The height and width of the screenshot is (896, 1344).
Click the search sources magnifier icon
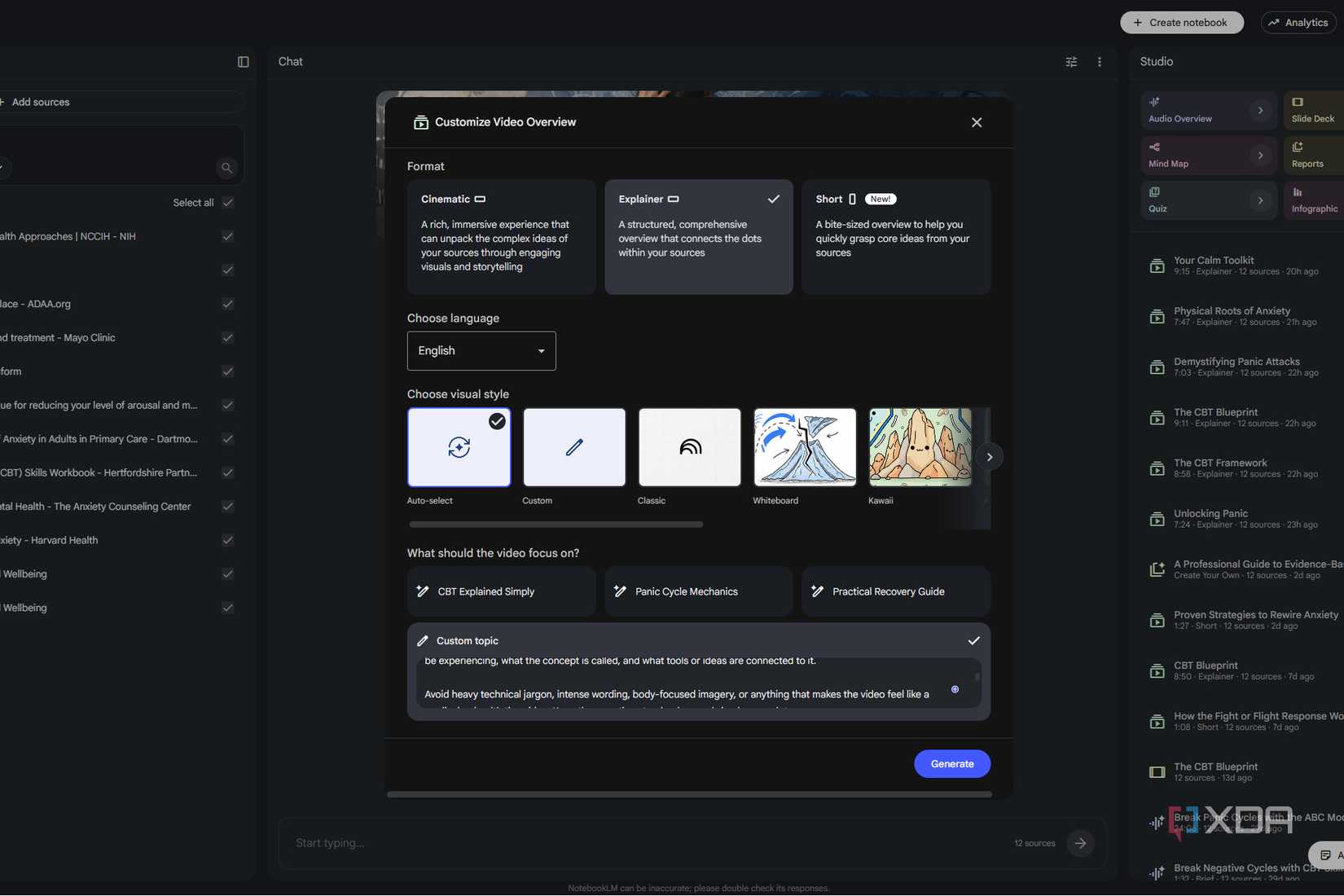tap(226, 168)
